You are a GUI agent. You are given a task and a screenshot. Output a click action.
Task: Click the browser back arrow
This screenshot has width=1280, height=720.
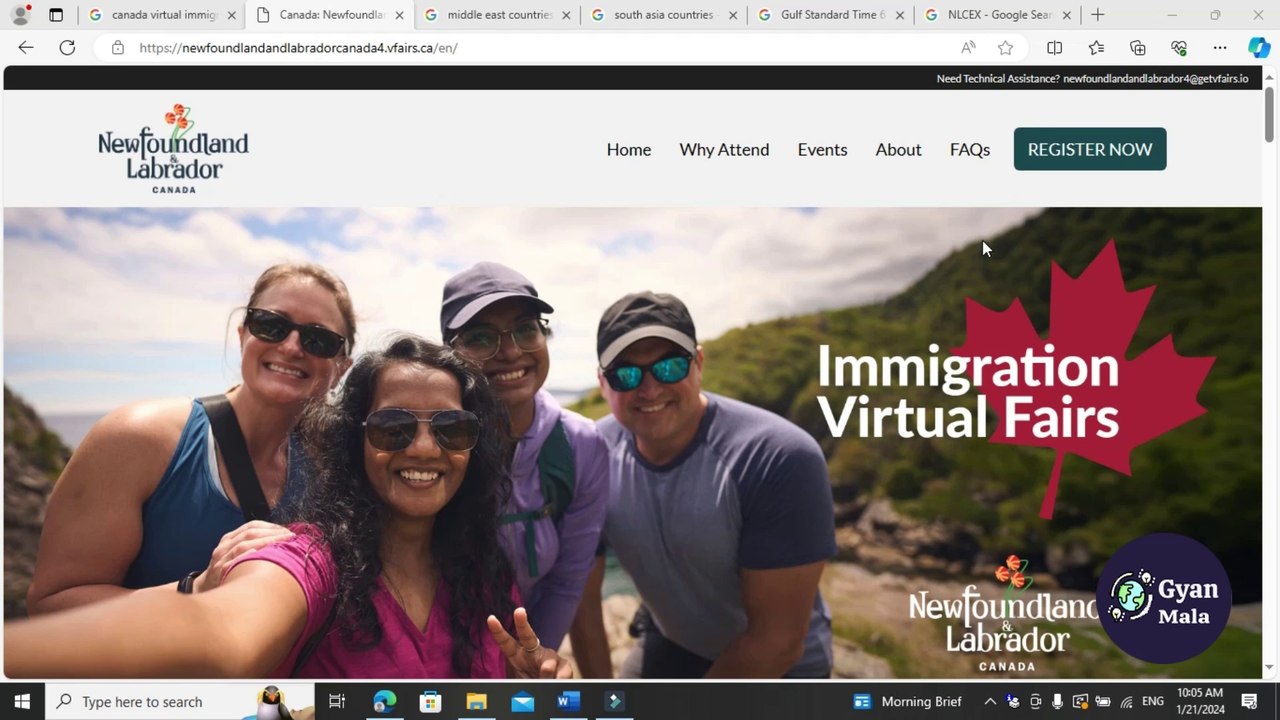click(26, 48)
